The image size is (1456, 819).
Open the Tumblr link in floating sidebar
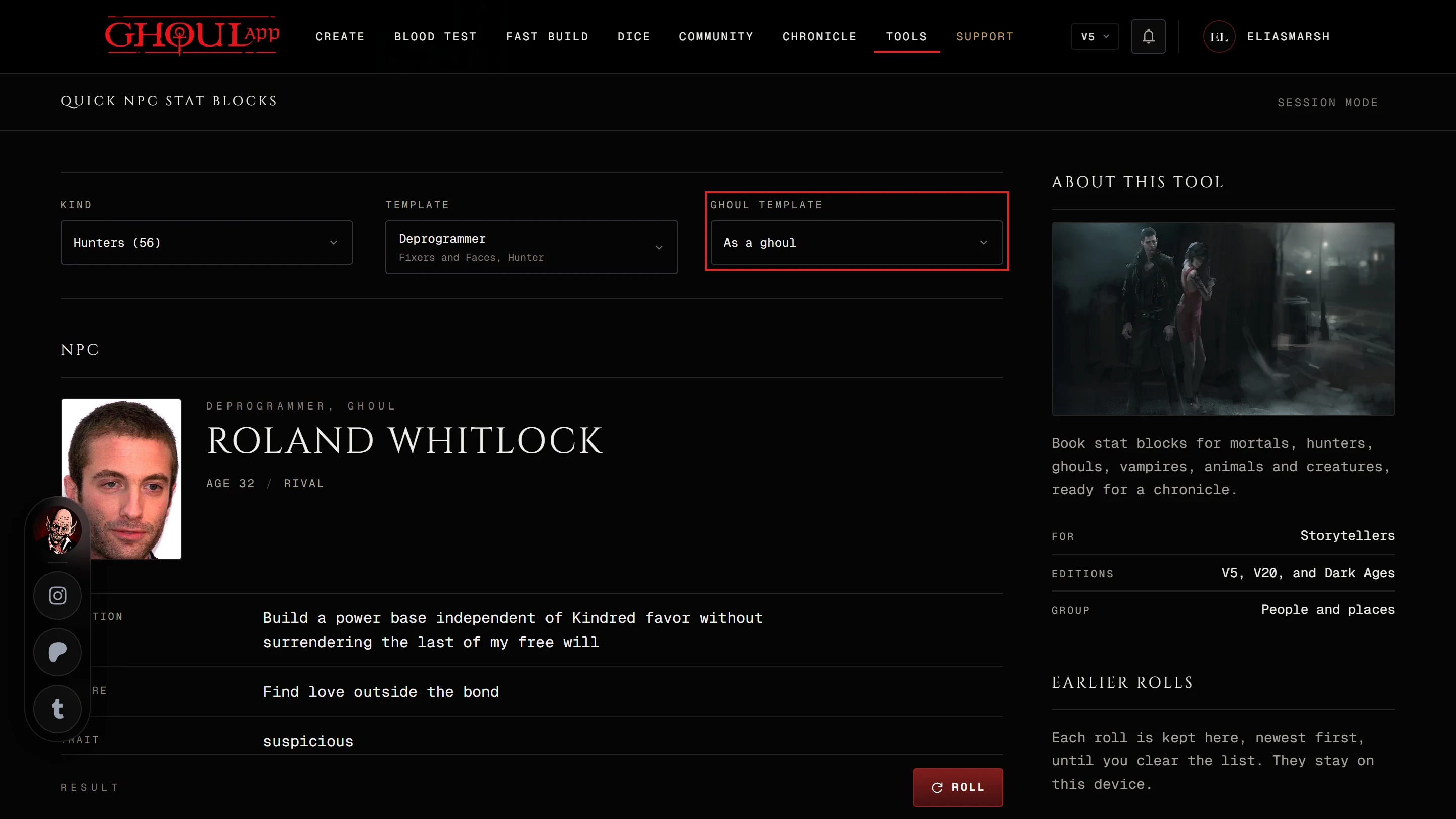[58, 708]
